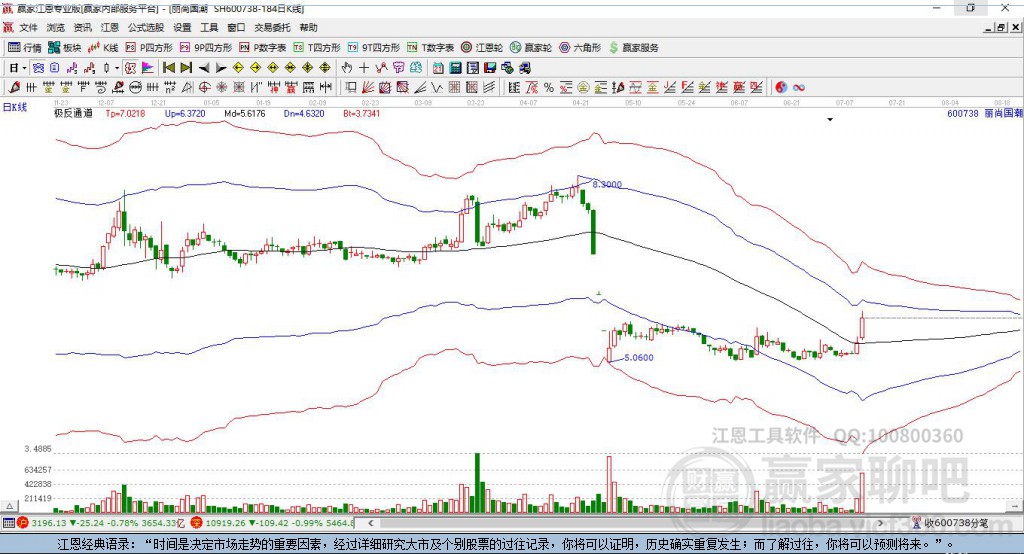Click the 600738 stock code label

pyautogui.click(x=963, y=113)
